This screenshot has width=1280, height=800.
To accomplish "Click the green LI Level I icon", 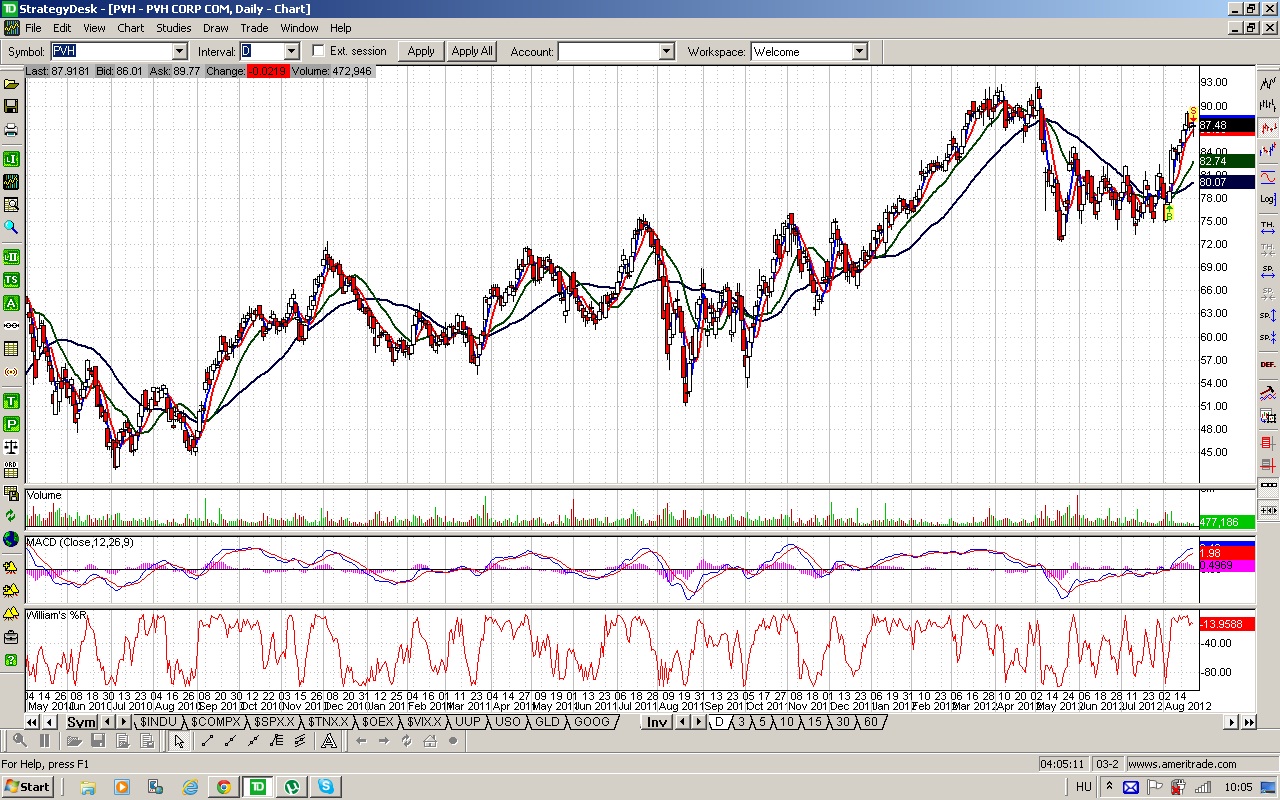I will (x=11, y=159).
